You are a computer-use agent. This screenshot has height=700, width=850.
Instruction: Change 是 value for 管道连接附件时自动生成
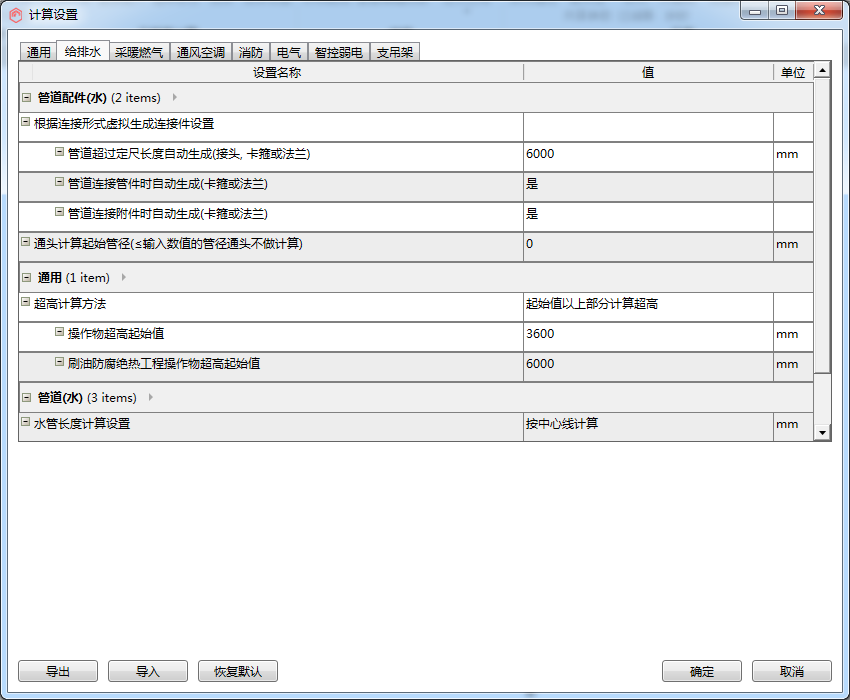tap(648, 217)
